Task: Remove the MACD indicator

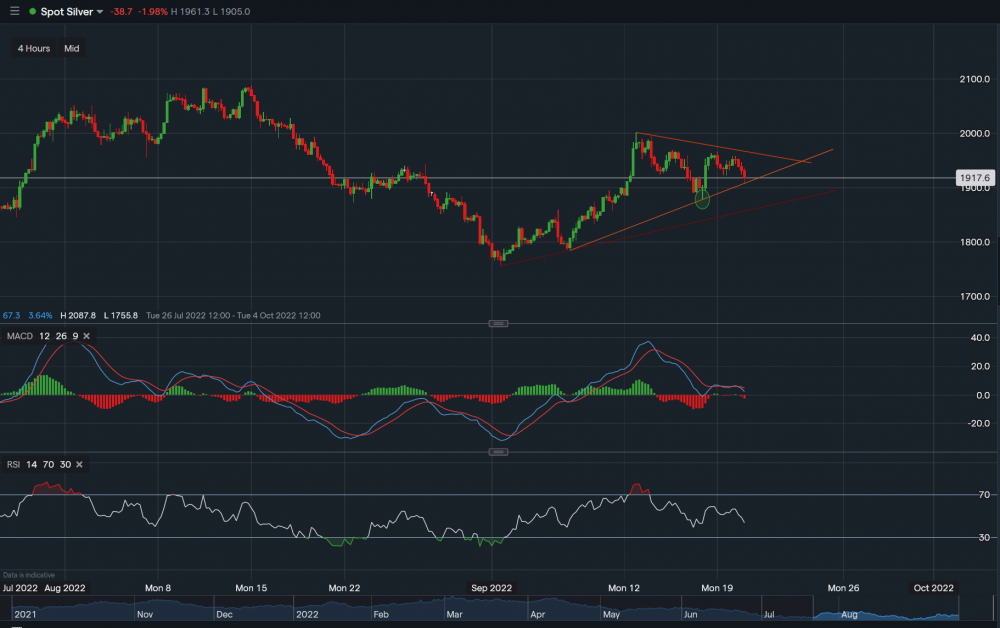Action: (86, 336)
